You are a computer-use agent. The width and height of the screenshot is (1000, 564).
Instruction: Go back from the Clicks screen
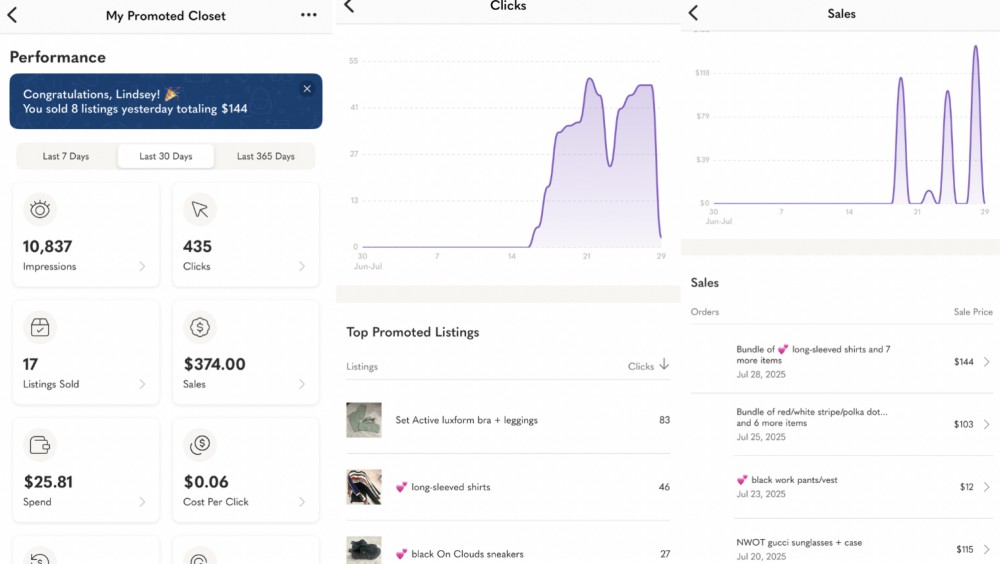(x=349, y=6)
